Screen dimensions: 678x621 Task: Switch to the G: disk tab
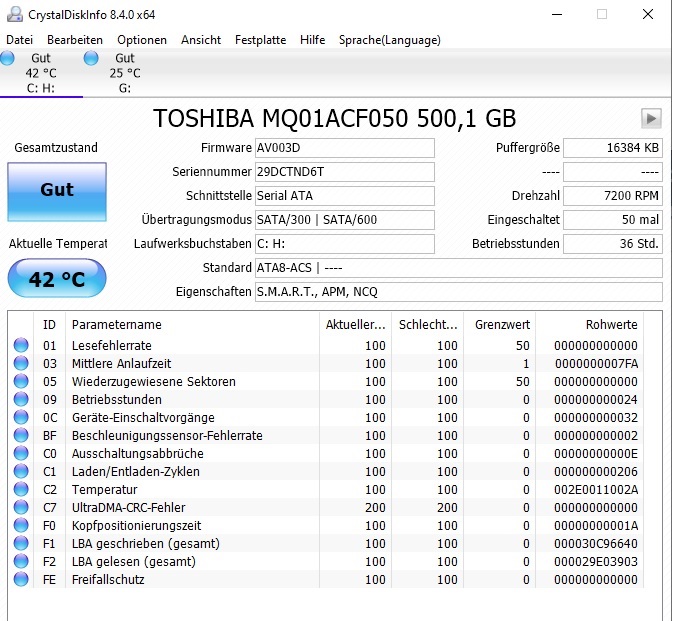point(125,73)
